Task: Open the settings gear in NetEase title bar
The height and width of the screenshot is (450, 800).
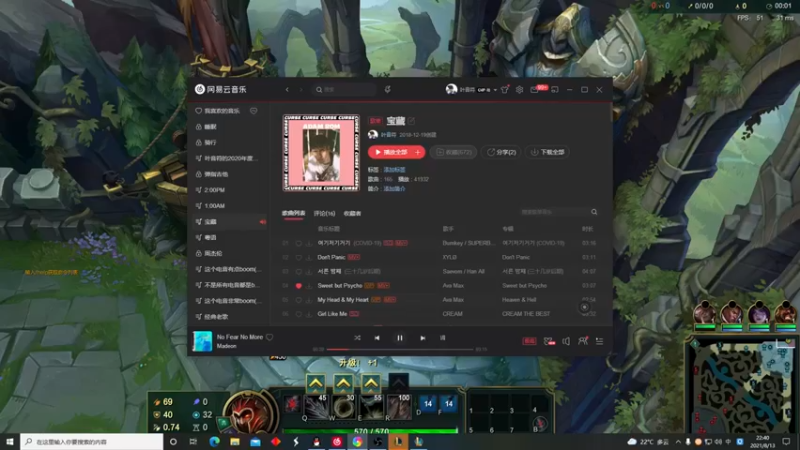Action: click(x=519, y=90)
